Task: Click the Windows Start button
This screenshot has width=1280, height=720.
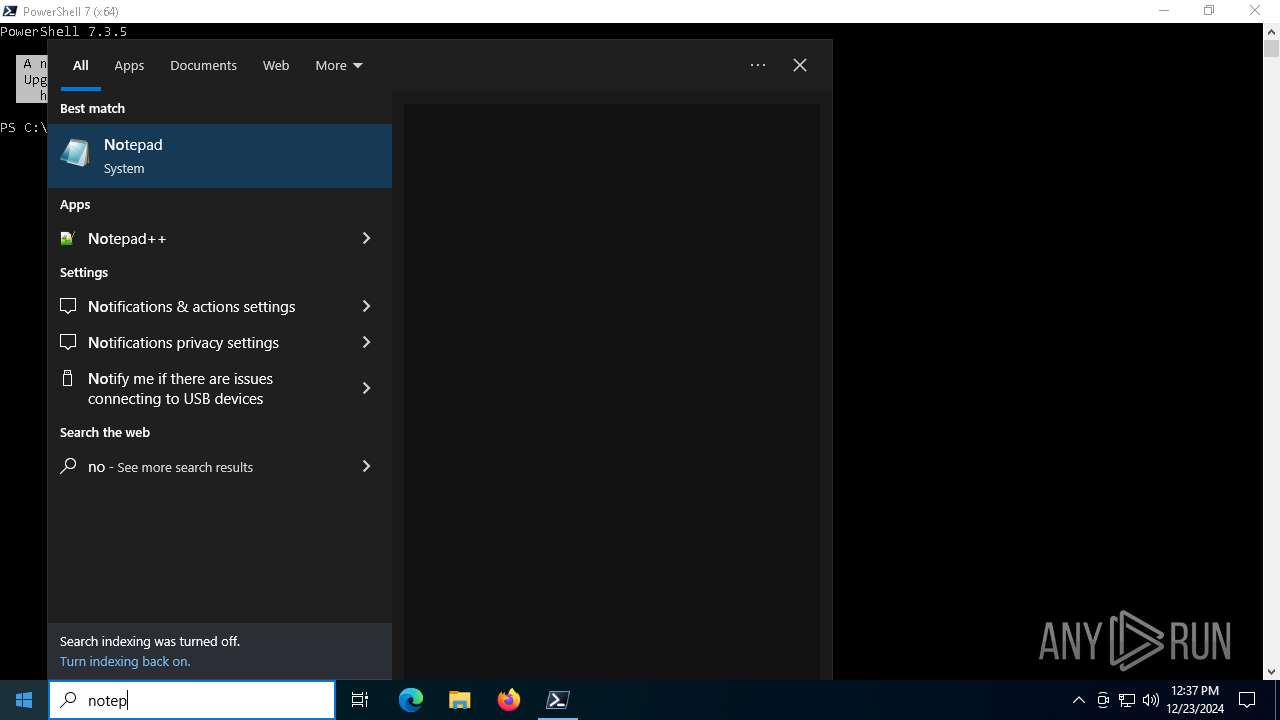Action: coord(24,700)
